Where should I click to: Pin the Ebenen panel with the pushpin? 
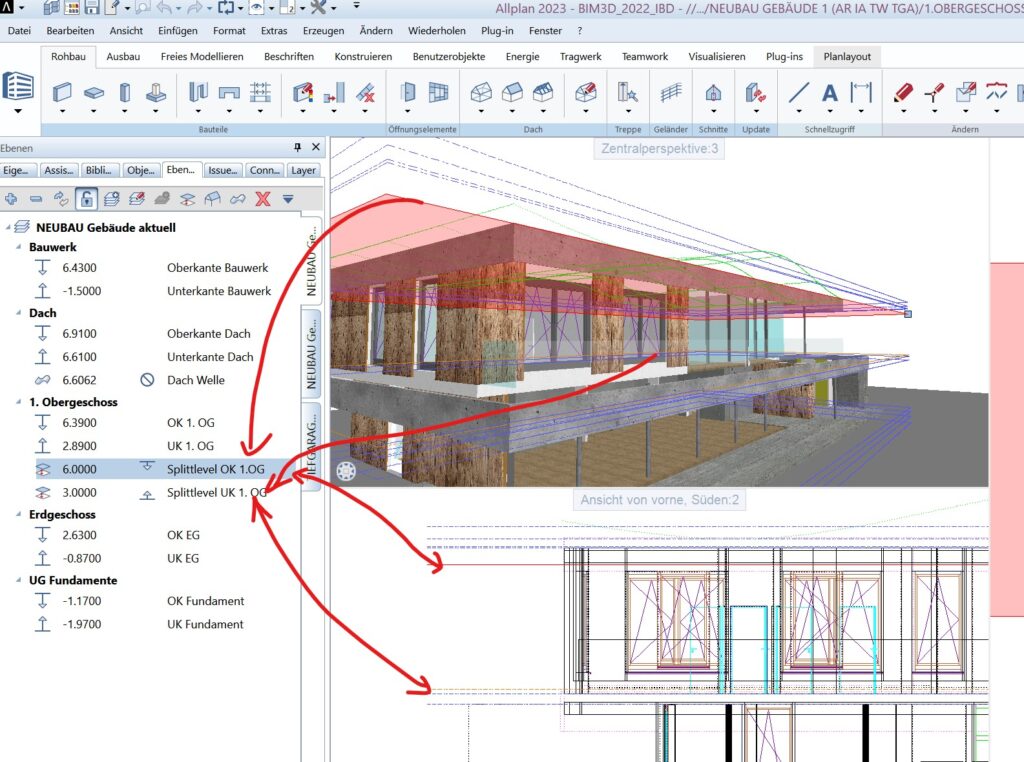click(x=297, y=147)
